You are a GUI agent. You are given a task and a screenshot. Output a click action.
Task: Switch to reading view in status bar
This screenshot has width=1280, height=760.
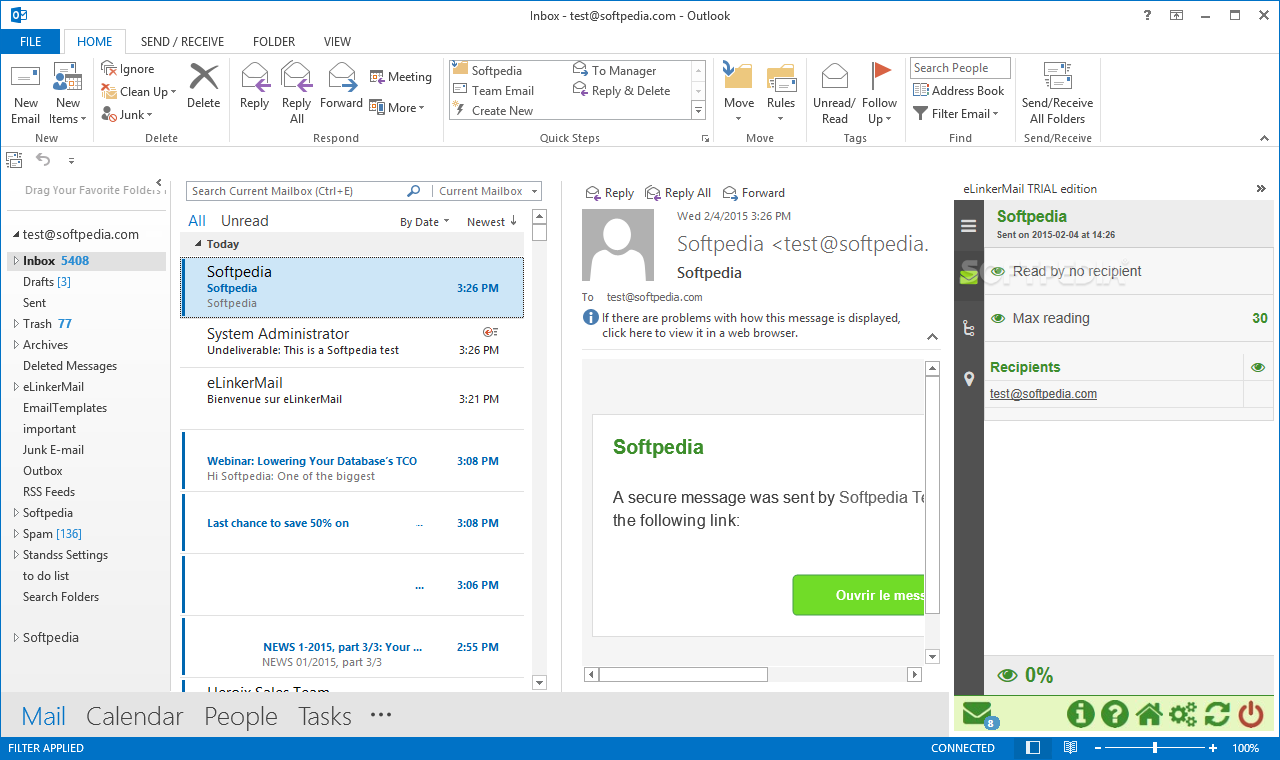pyautogui.click(x=1070, y=748)
